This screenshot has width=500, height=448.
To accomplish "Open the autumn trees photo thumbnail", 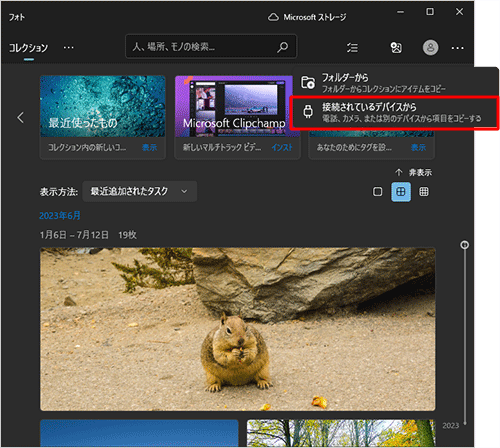I will [x=341, y=433].
